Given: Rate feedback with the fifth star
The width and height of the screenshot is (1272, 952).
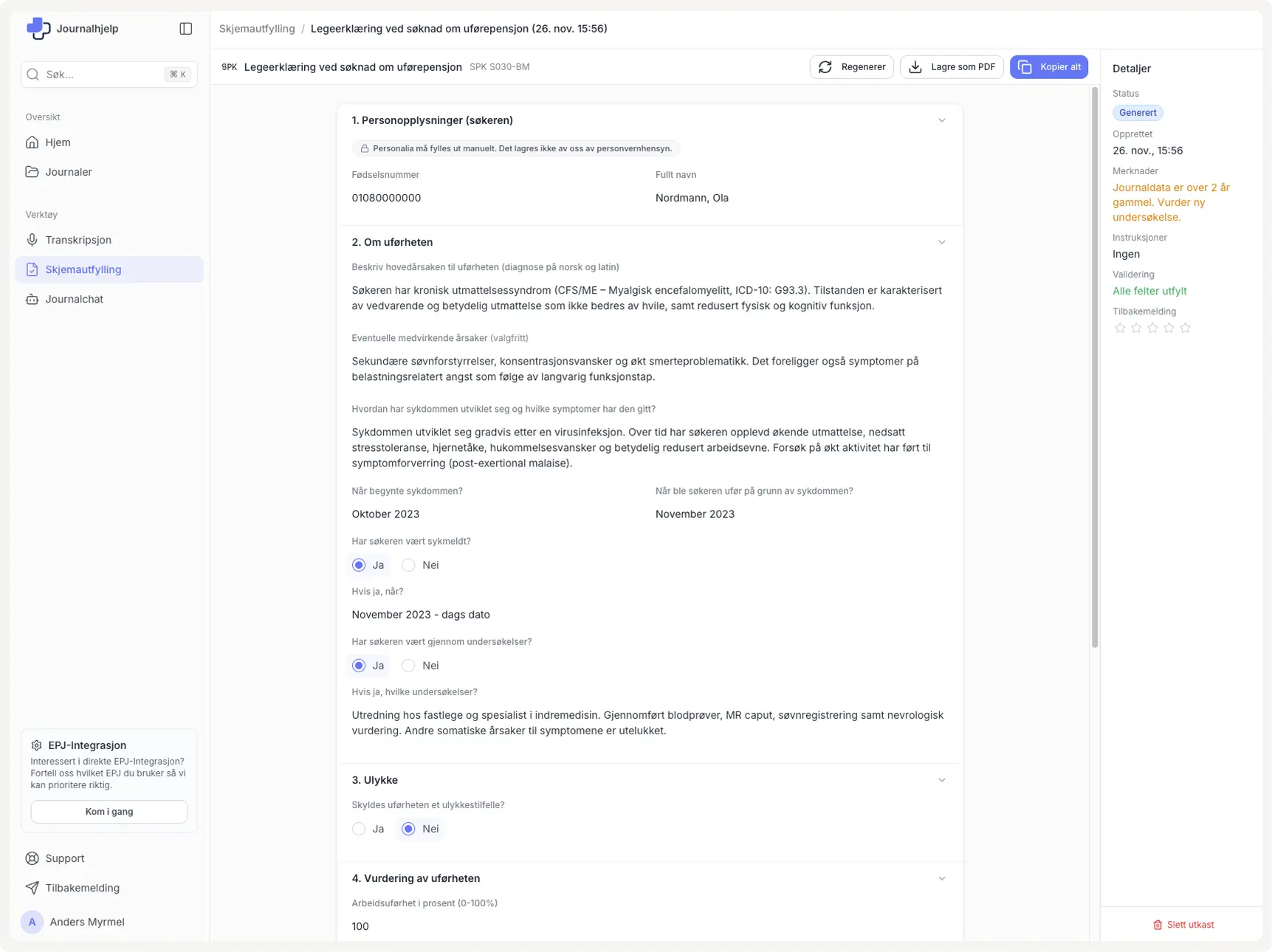Looking at the screenshot, I should (x=1185, y=328).
